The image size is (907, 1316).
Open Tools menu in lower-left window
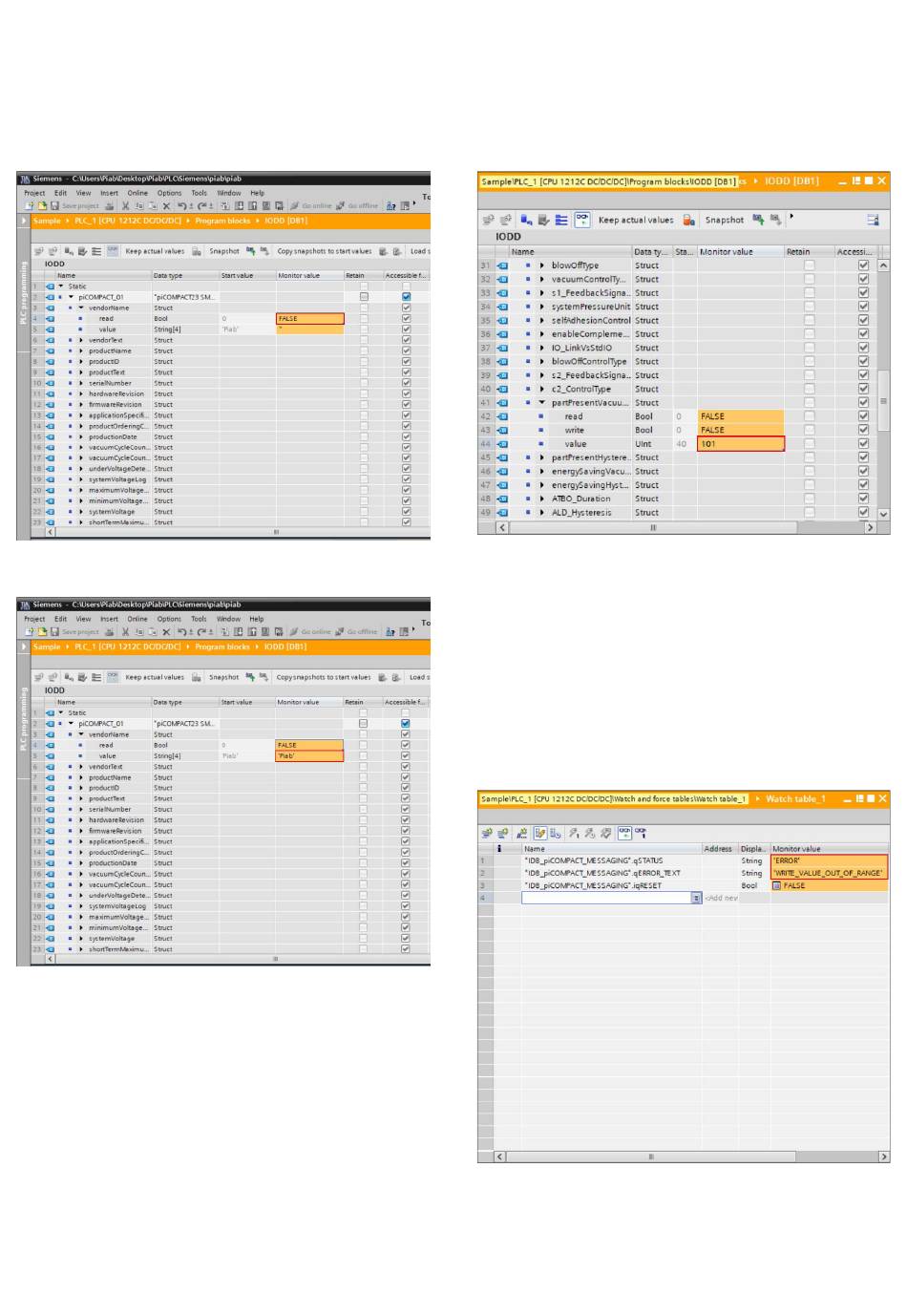[x=199, y=619]
